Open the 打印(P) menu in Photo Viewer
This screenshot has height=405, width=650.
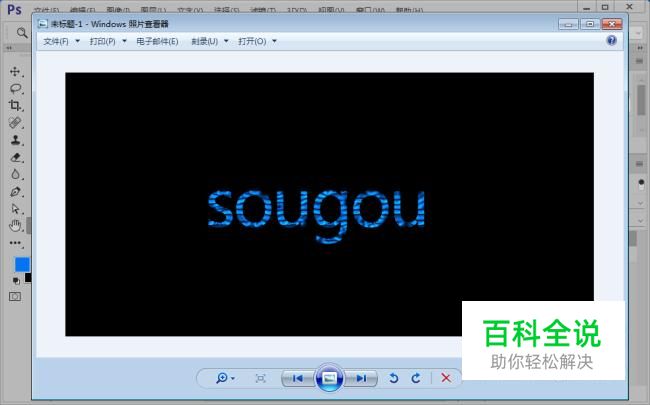click(x=102, y=41)
